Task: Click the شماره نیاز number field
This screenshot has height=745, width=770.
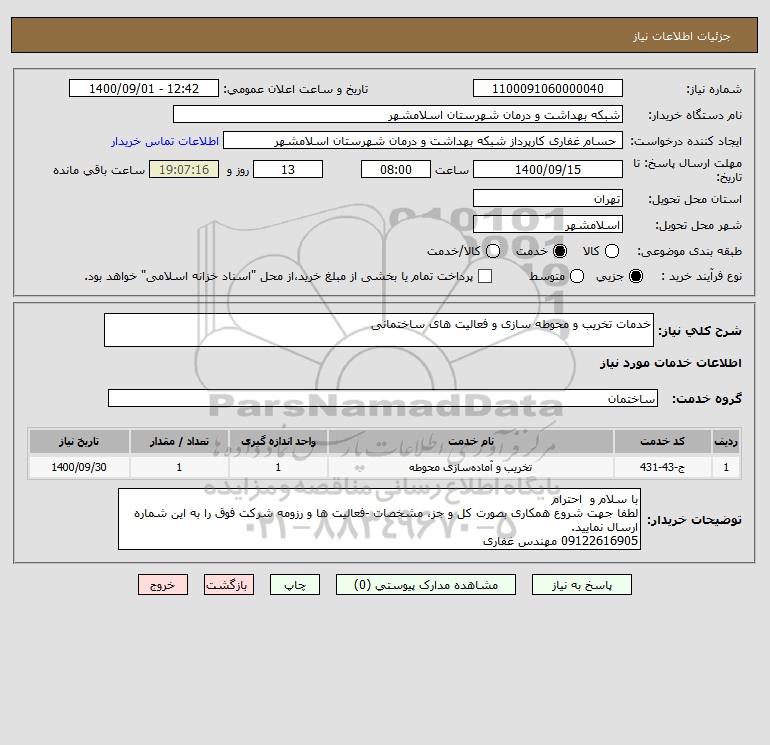Action: pyautogui.click(x=548, y=88)
